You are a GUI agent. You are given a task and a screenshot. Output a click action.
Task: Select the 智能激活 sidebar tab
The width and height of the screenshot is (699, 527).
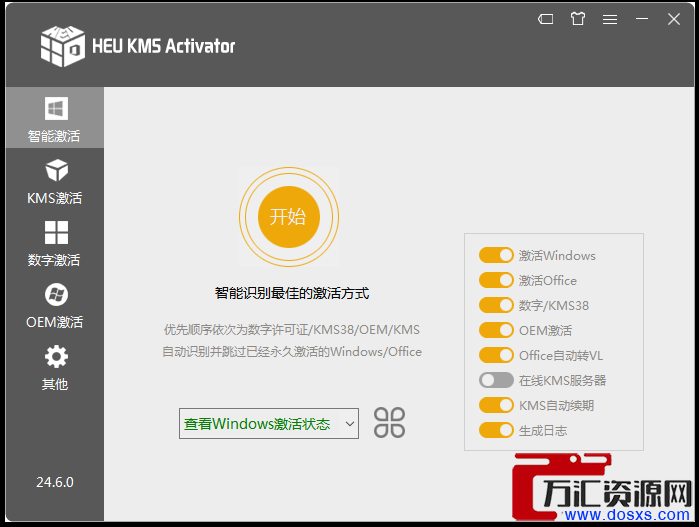click(54, 118)
